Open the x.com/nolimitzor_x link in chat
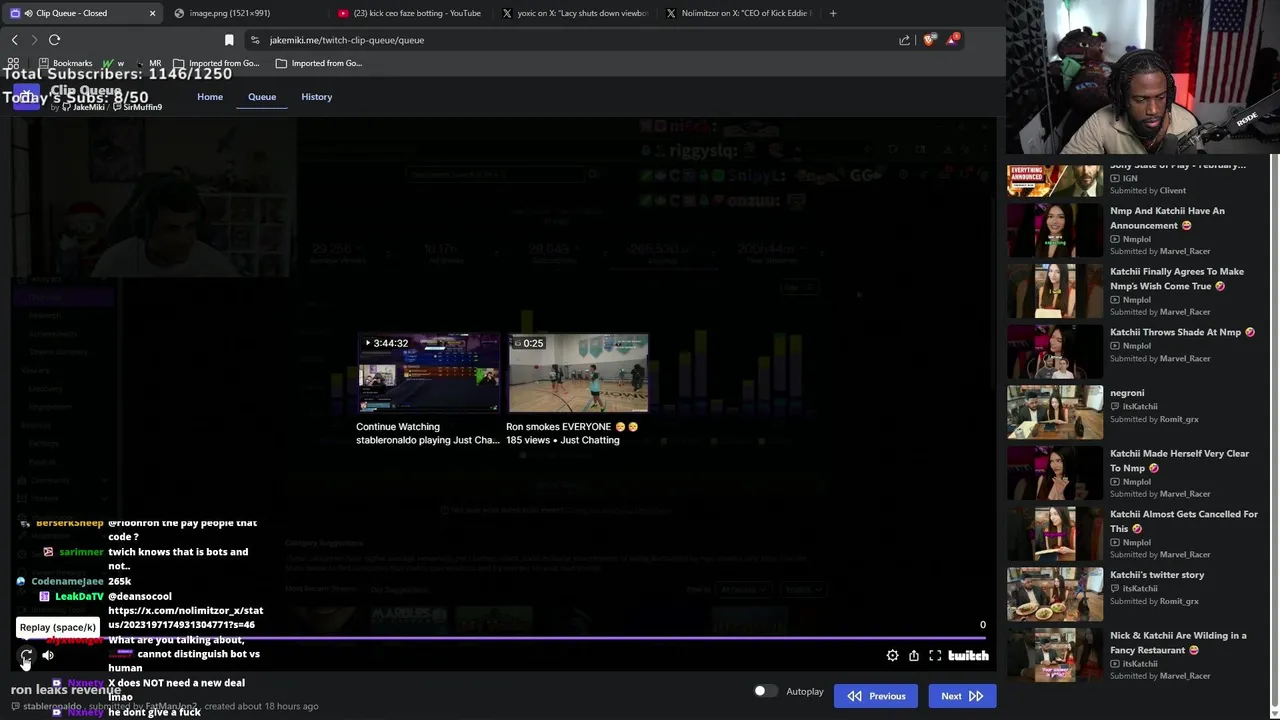This screenshot has width=1280, height=720. click(x=185, y=617)
